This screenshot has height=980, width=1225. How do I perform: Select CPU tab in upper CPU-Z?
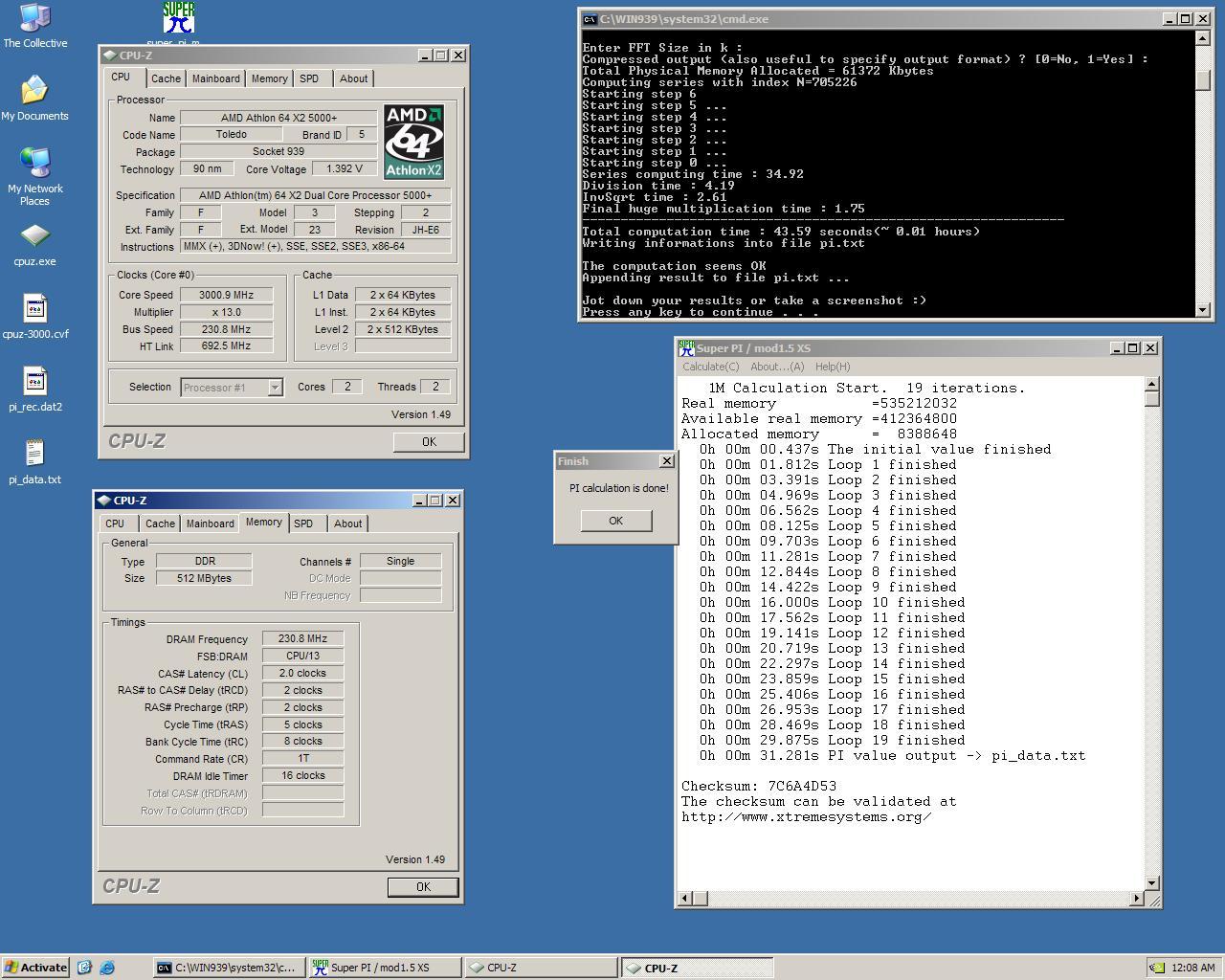click(121, 78)
